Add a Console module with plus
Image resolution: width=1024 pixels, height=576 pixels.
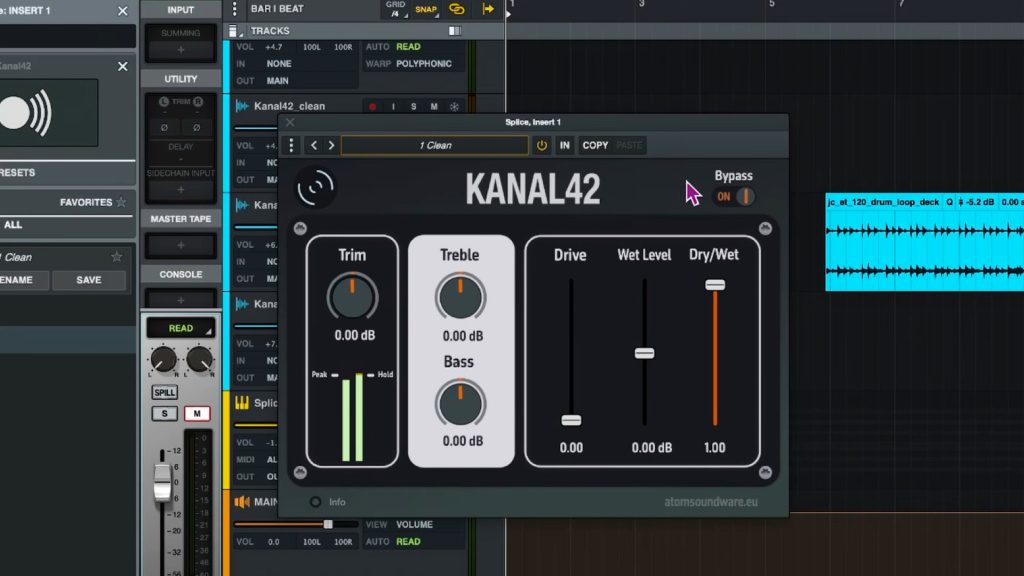tap(181, 300)
